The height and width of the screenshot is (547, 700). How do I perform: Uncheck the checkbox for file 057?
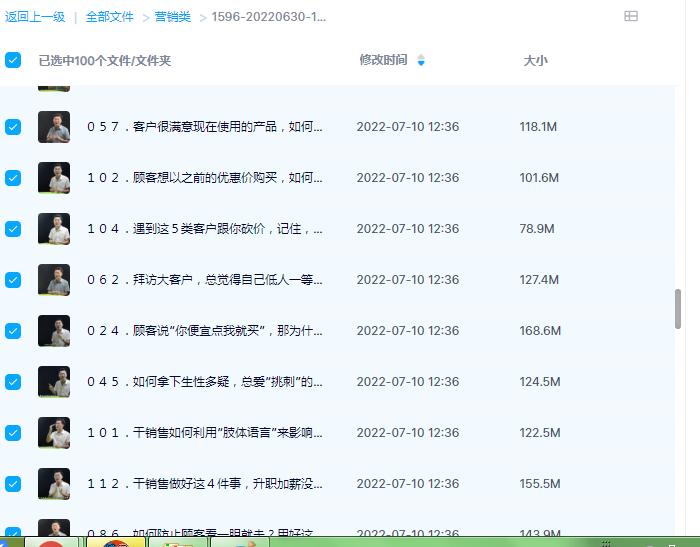pyautogui.click(x=13, y=127)
